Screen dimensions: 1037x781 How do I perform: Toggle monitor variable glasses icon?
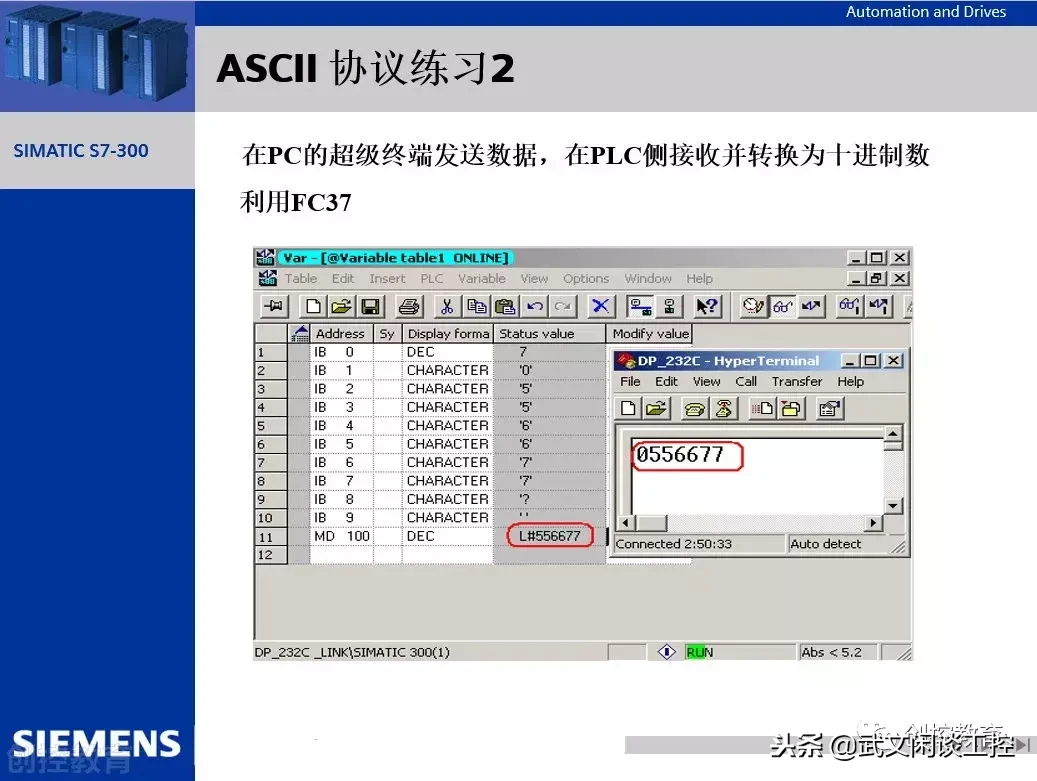tap(782, 306)
